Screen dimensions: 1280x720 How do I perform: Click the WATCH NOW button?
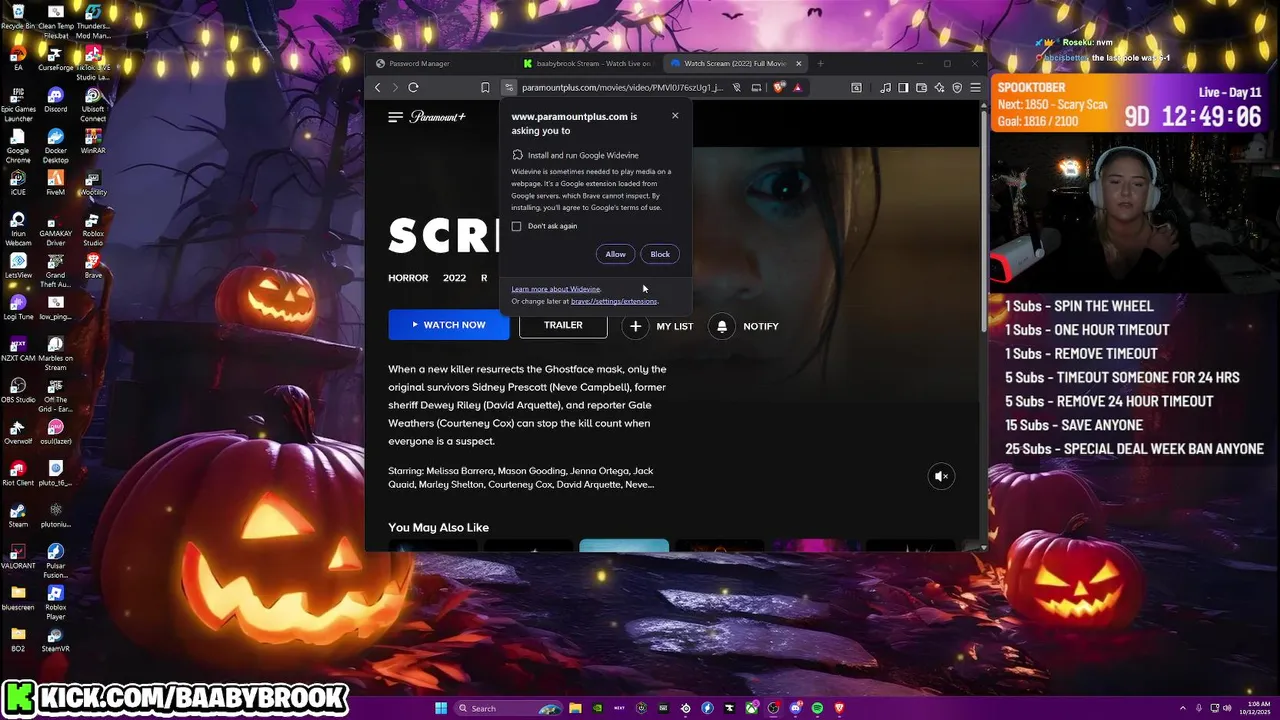[x=449, y=325]
